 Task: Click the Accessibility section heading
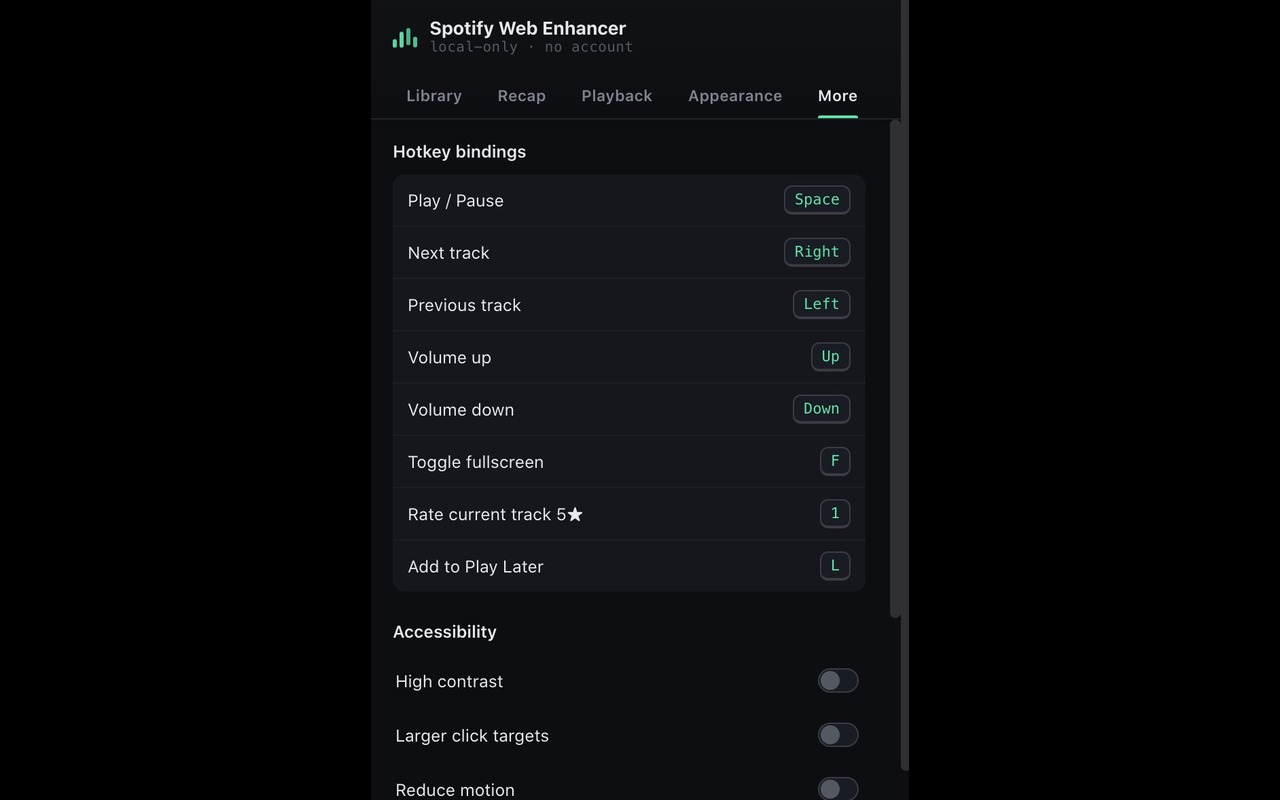pyautogui.click(x=445, y=632)
